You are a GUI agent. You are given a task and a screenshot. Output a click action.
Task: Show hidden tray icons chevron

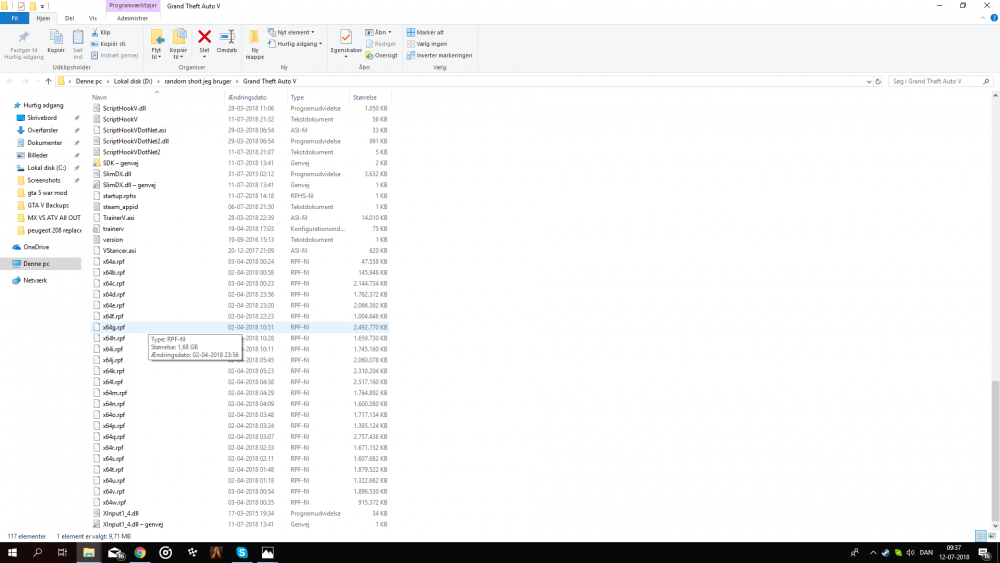coord(872,552)
